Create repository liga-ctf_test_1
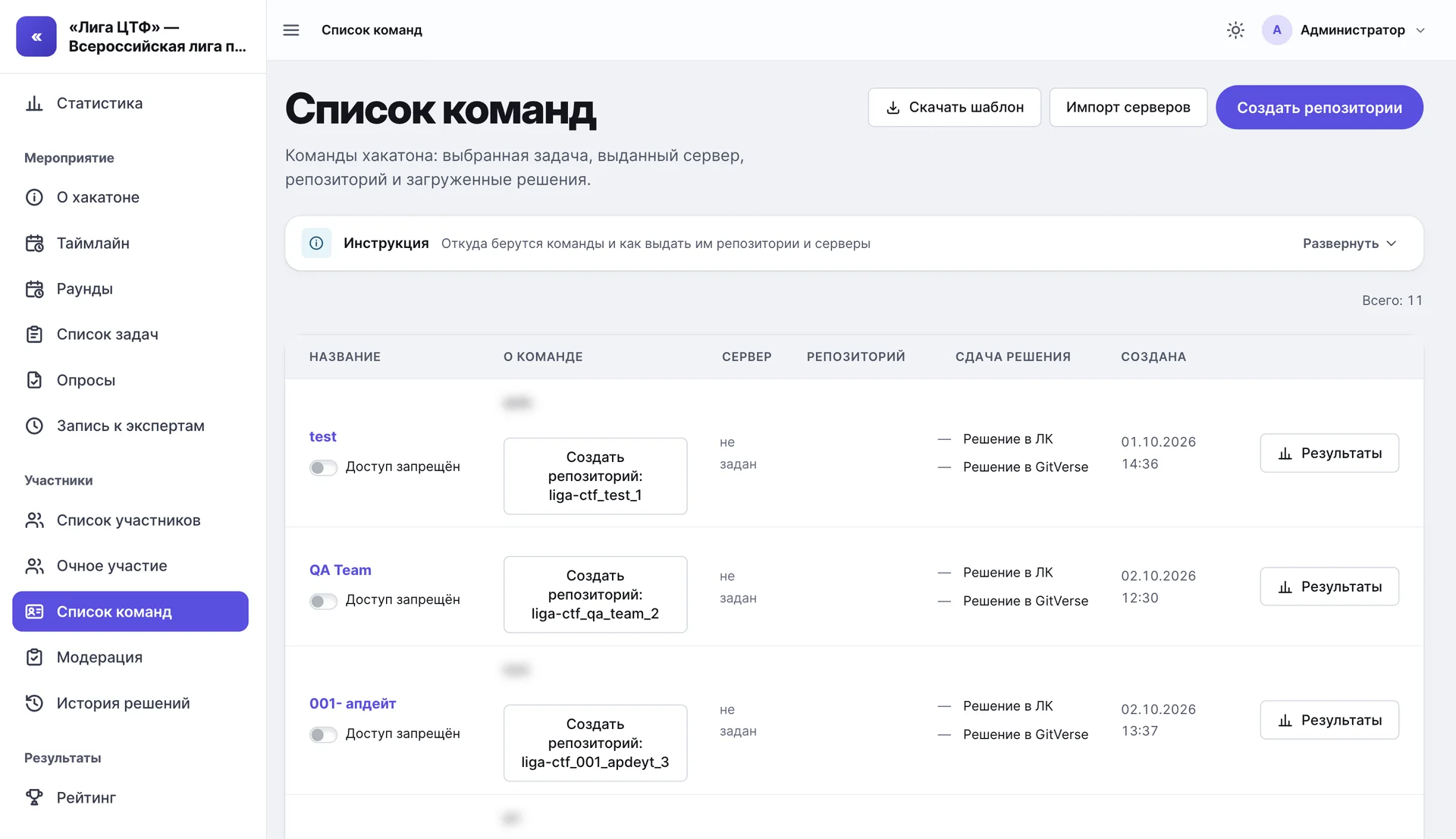 595,476
